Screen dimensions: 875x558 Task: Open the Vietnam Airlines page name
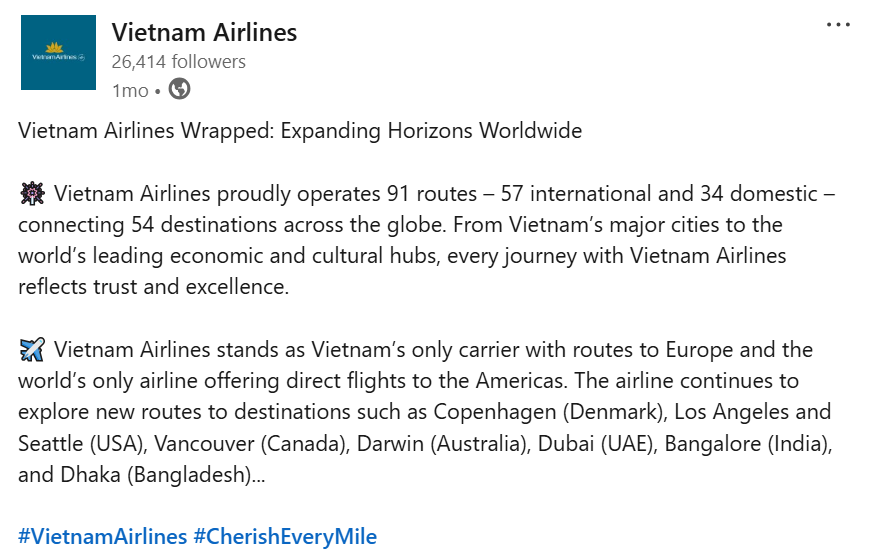coord(204,32)
